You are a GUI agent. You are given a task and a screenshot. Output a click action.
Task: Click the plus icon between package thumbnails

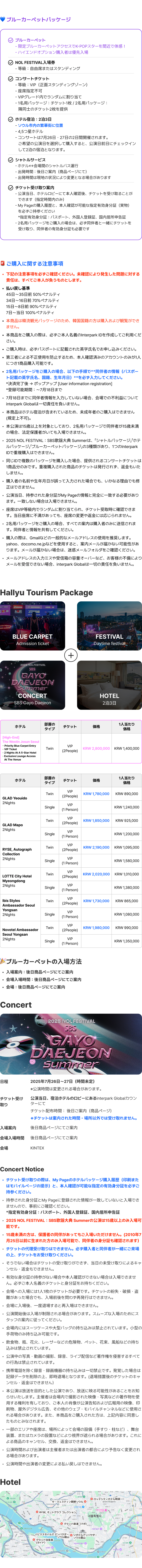click(71, 655)
